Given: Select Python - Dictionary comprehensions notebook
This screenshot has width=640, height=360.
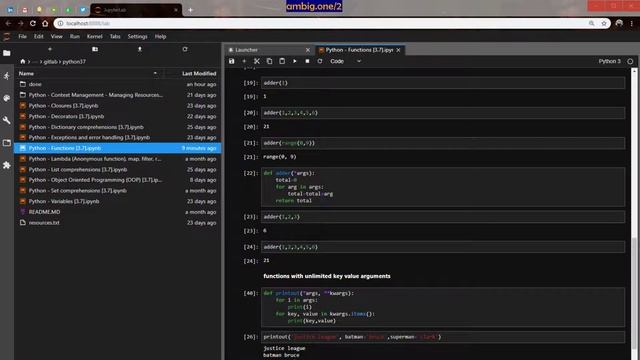Looking at the screenshot, I should (118, 127).
